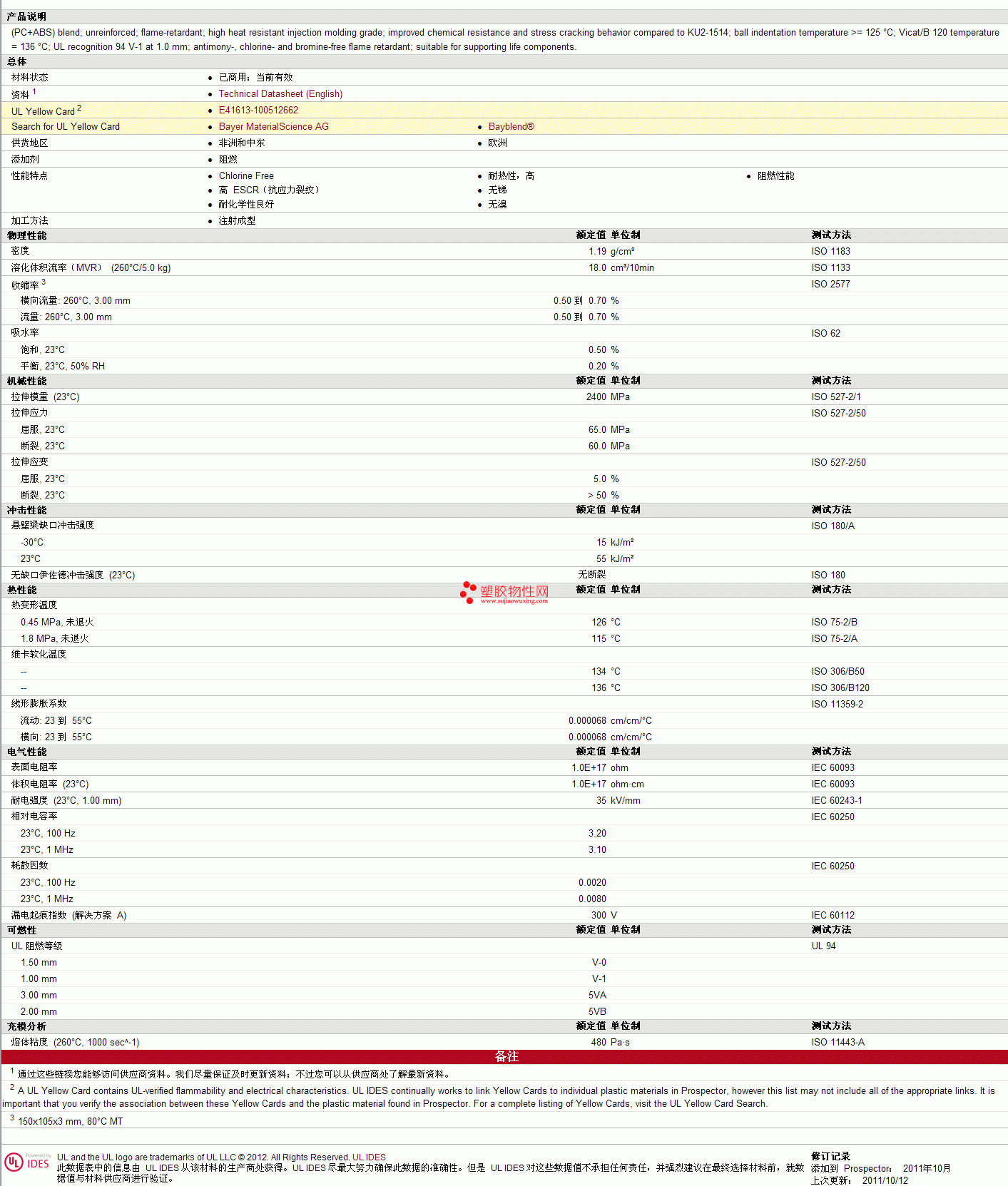This screenshot has width=1008, height=1186.
Task: Click the 5VA flame rating
Action: point(597,995)
